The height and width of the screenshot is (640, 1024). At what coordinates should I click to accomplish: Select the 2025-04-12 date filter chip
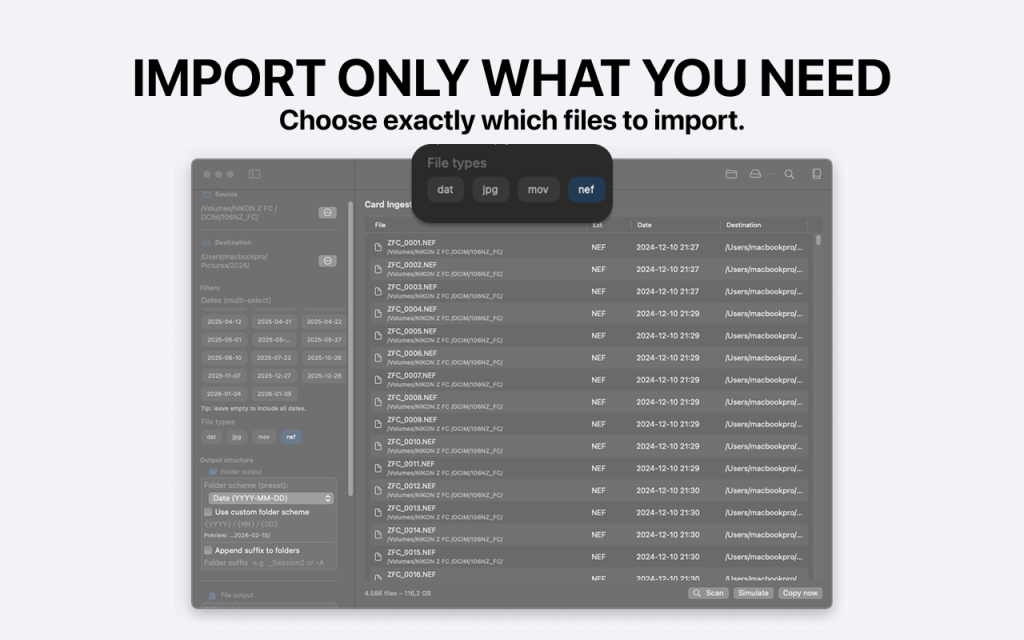pyautogui.click(x=224, y=322)
